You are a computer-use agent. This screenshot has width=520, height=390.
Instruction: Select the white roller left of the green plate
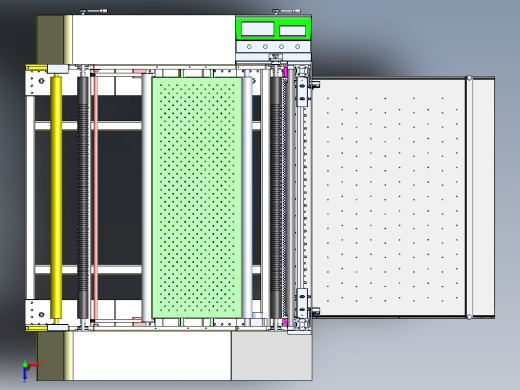(x=147, y=197)
